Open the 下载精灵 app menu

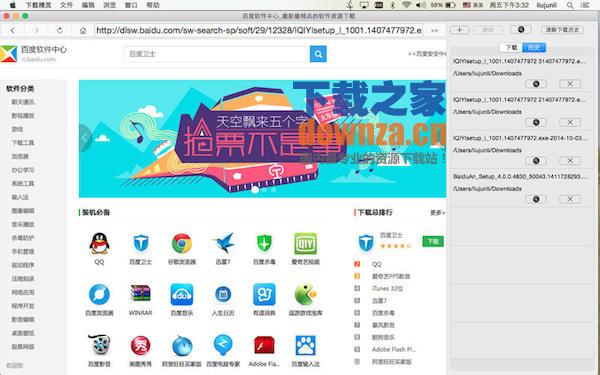[38, 5]
